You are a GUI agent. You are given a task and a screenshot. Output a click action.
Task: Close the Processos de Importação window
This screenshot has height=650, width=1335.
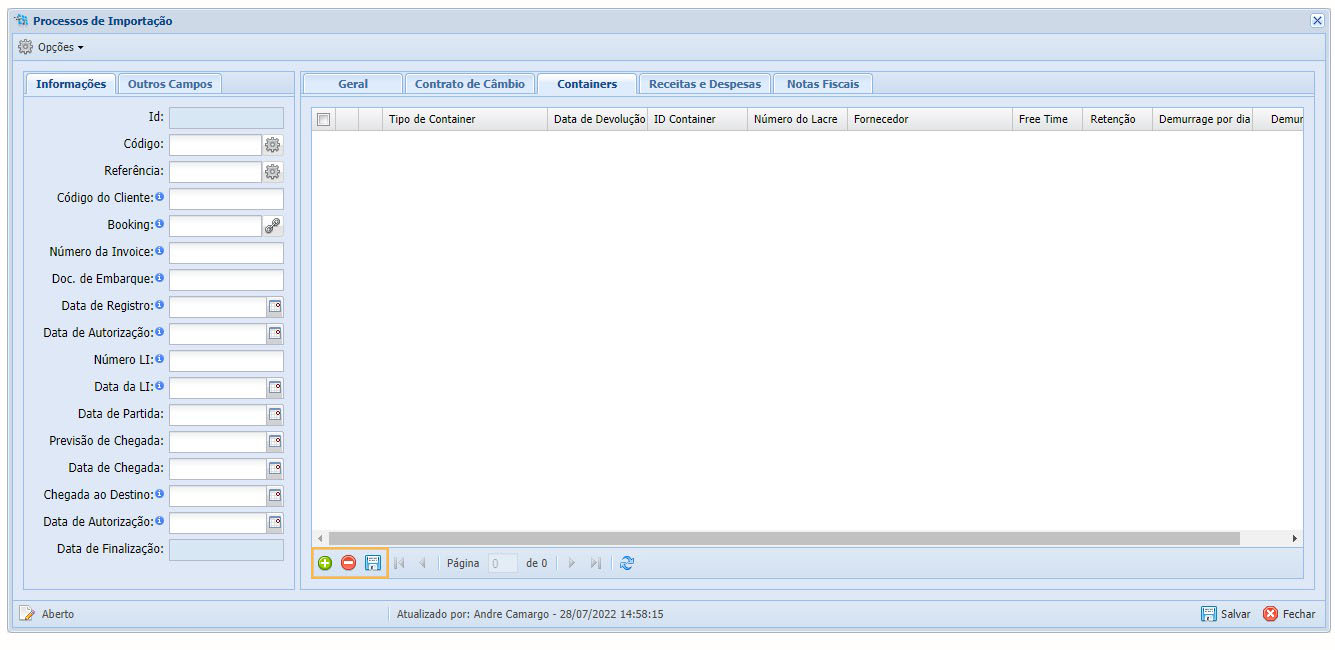pos(1317,20)
